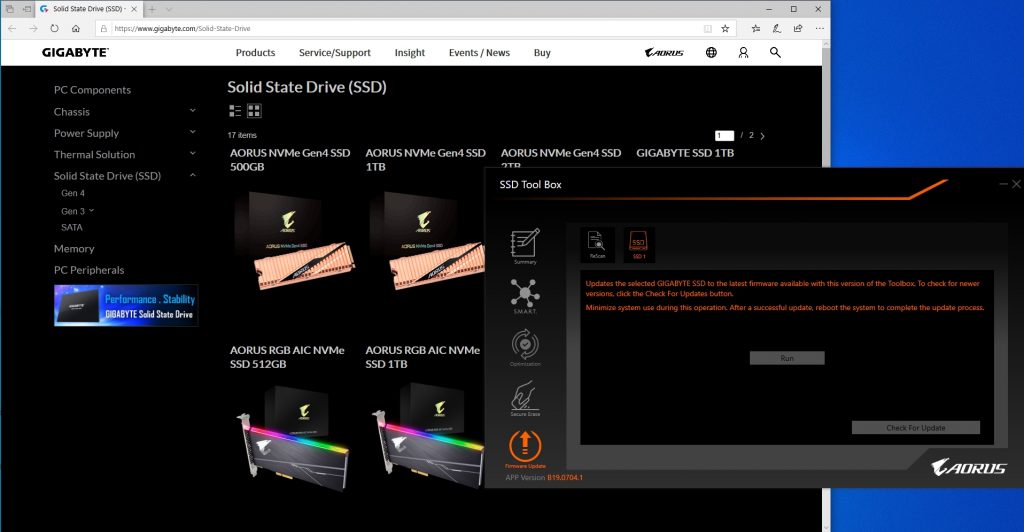Toggle reading view icon in address bar
The width and height of the screenshot is (1024, 532).
coord(708,29)
